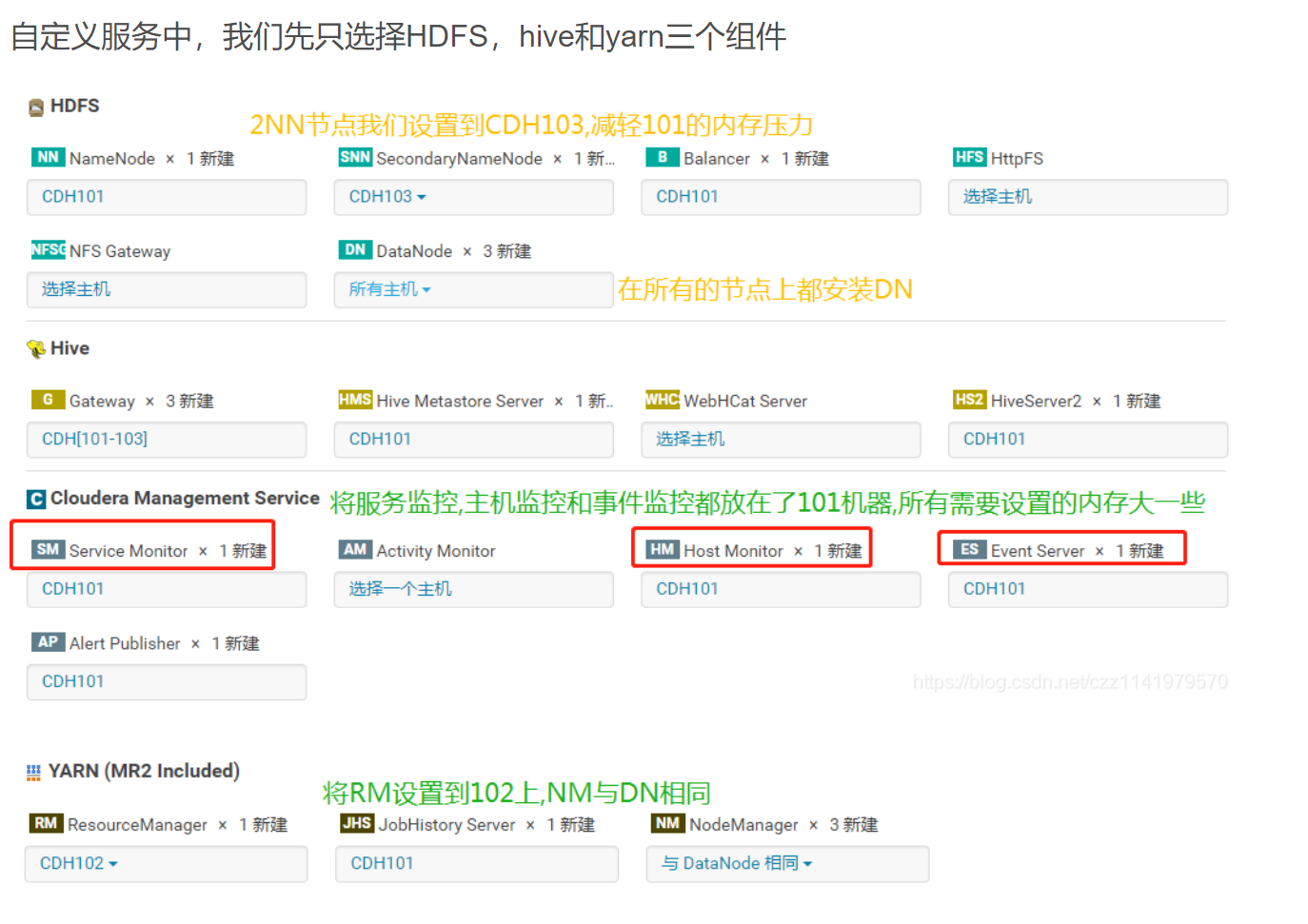Click the Alert Publisher label

pyautogui.click(x=125, y=643)
